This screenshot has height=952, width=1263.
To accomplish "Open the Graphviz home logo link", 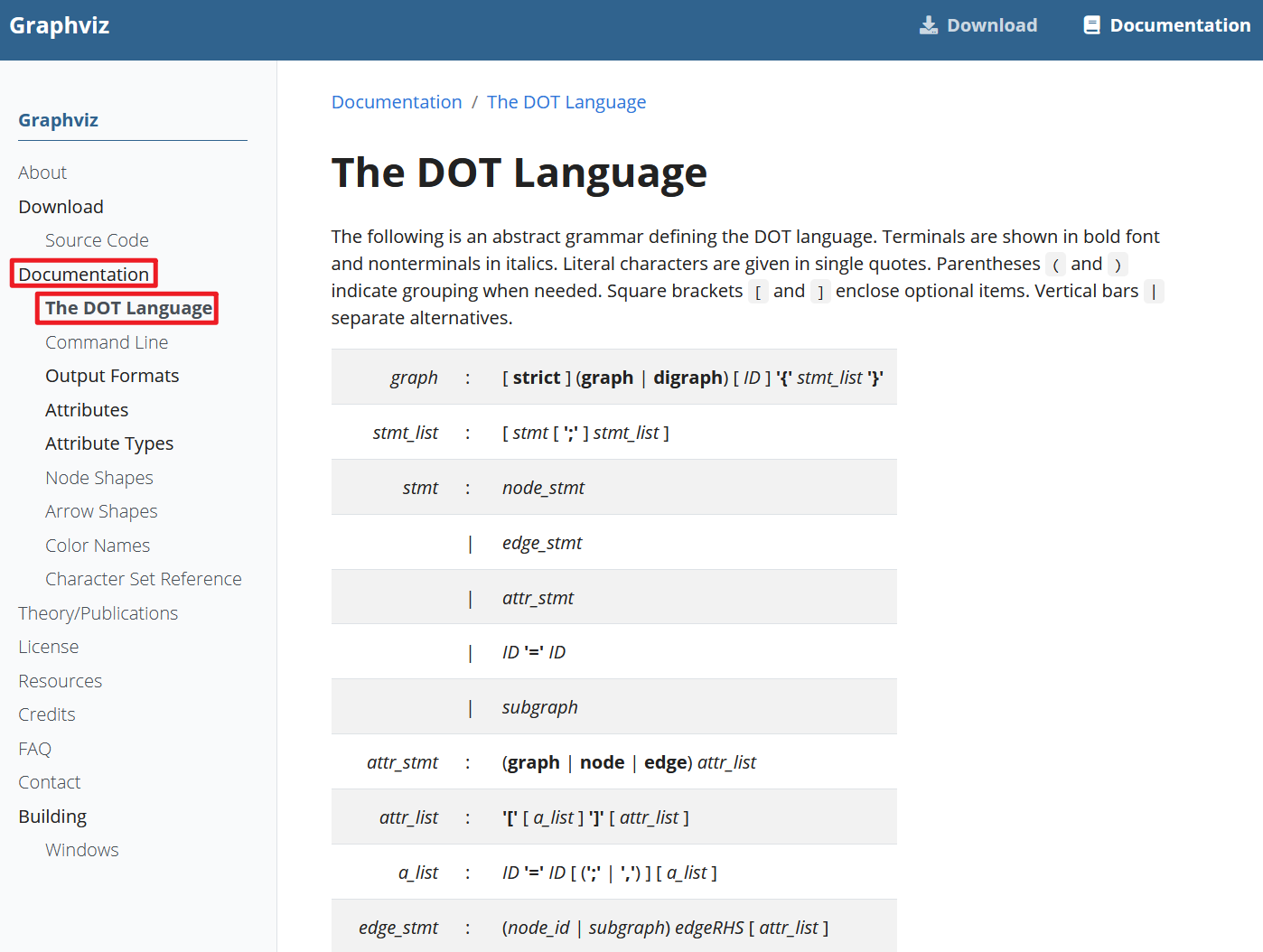I will [x=60, y=25].
